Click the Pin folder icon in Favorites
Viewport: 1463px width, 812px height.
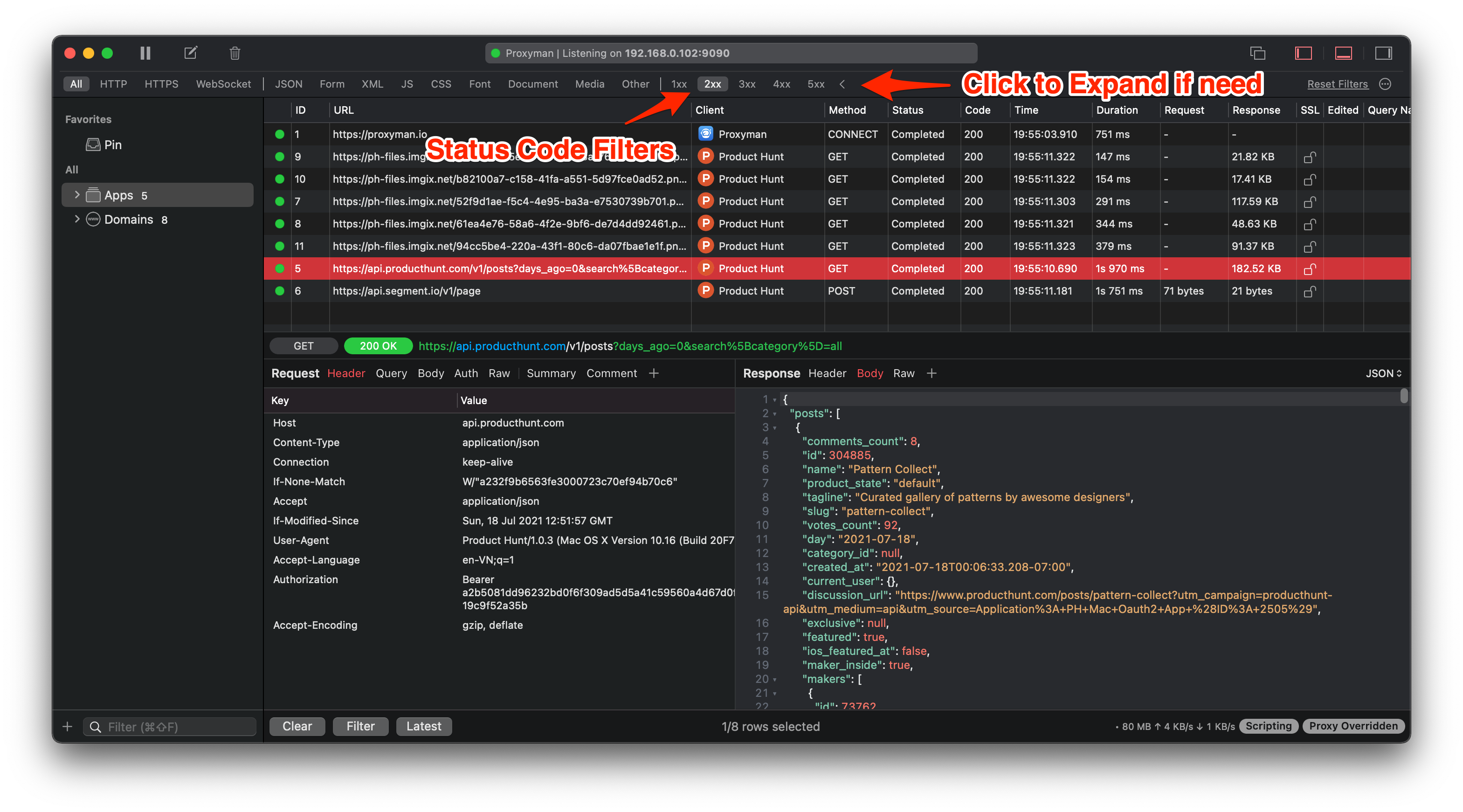93,145
